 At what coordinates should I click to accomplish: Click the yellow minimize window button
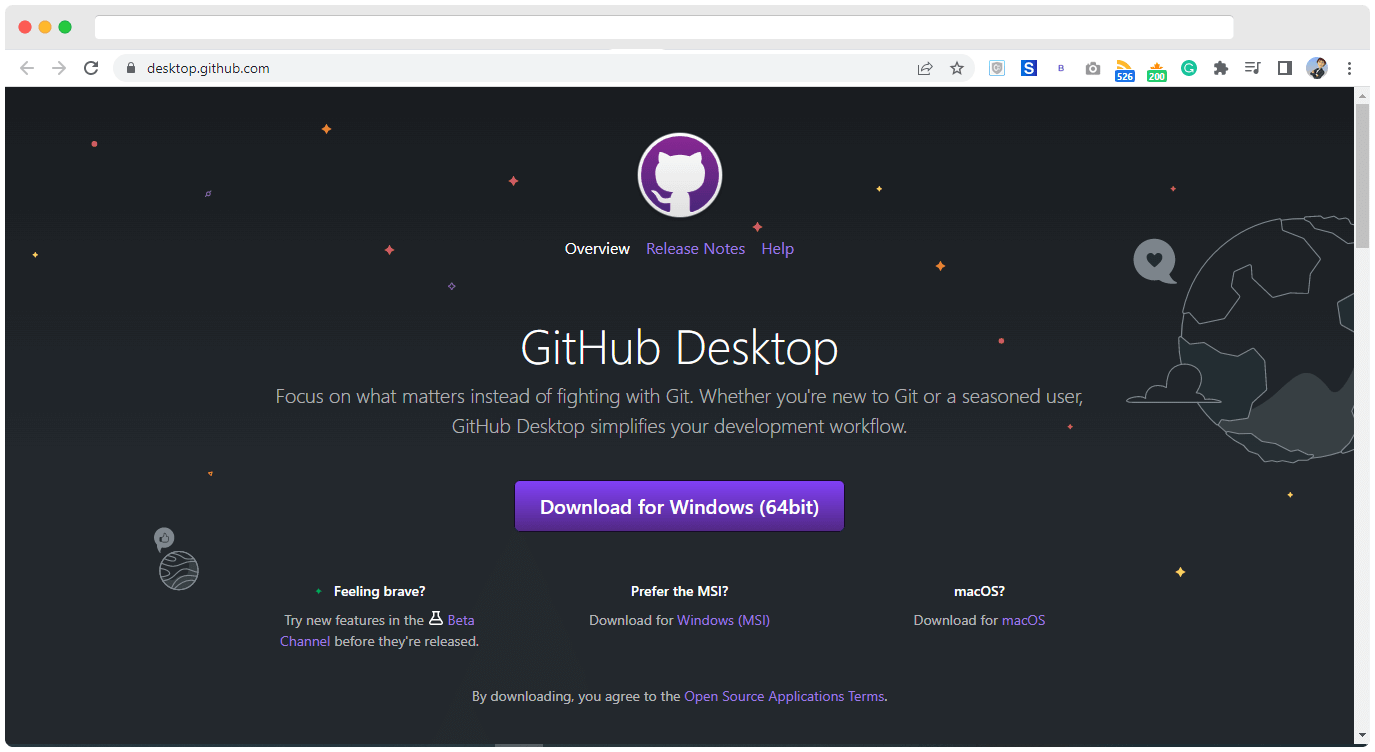[45, 27]
